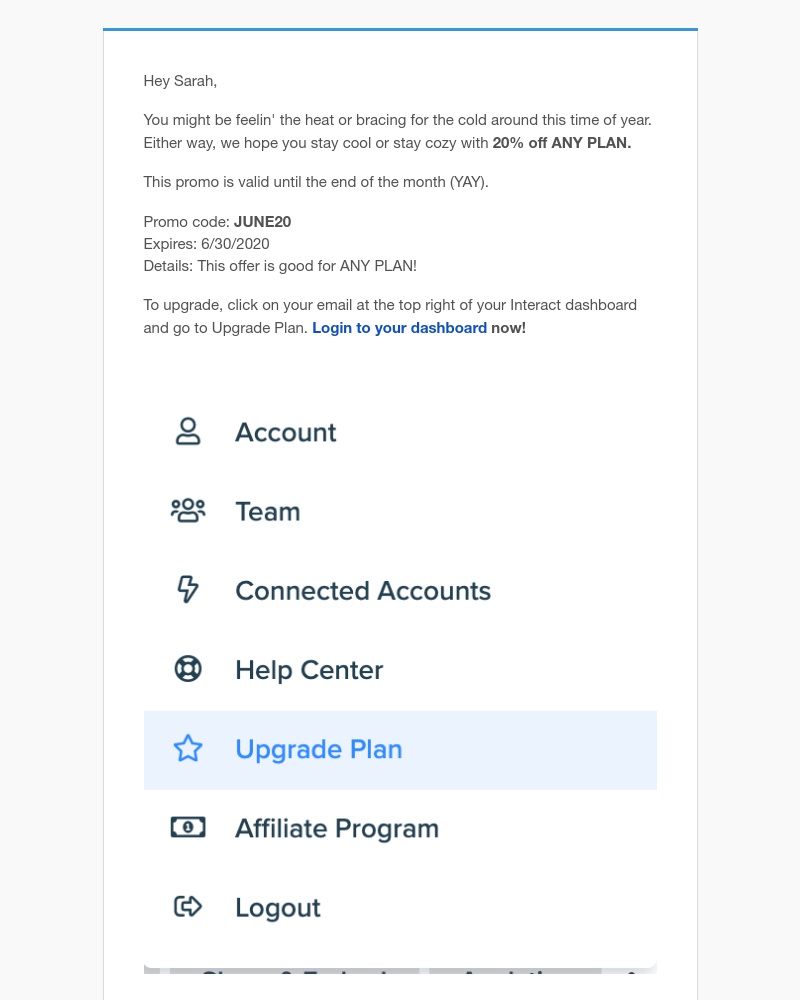
Task: Click the Account person icon
Action: [x=188, y=432]
